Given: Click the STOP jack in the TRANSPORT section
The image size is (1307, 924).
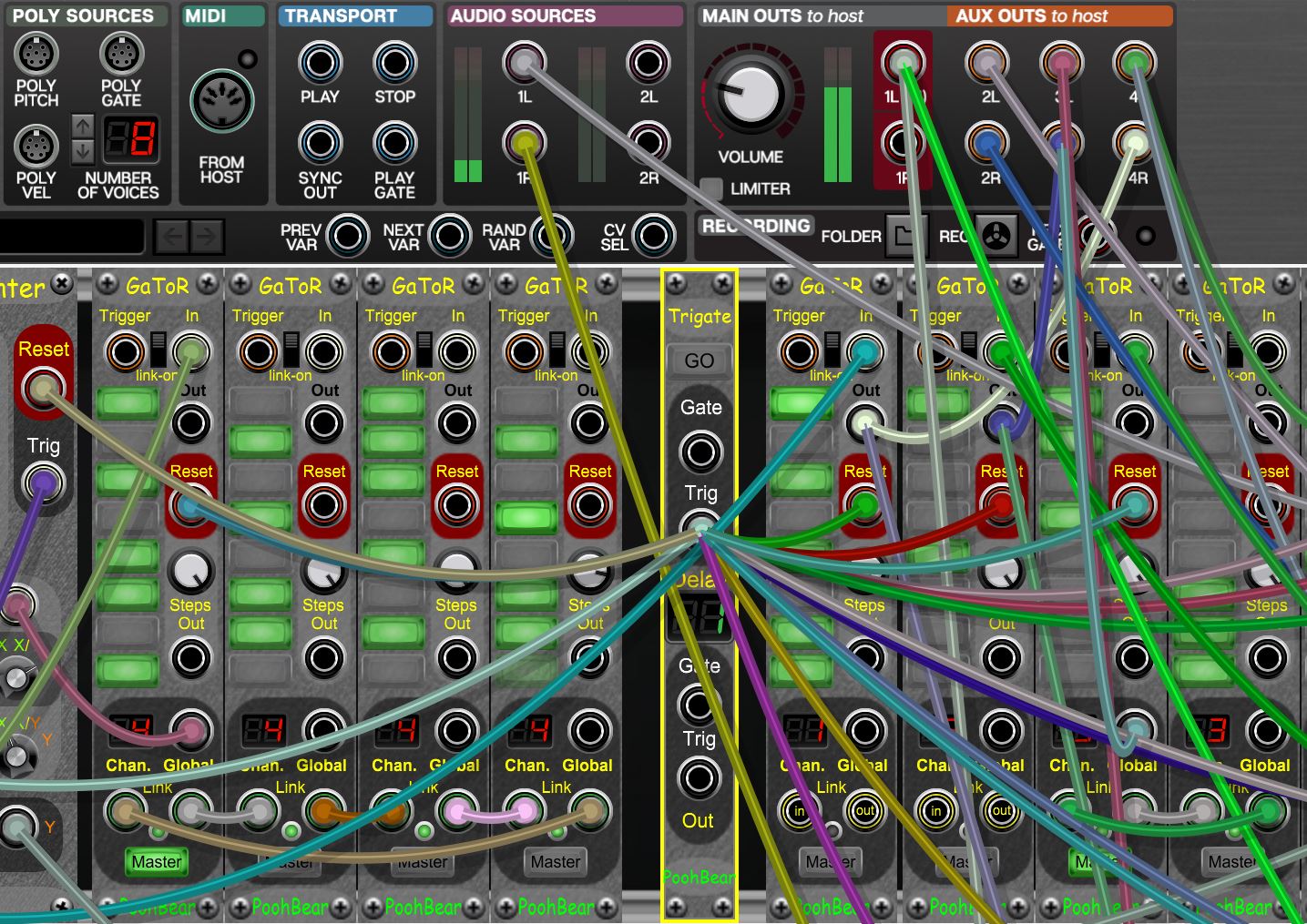Looking at the screenshot, I should coord(394,63).
